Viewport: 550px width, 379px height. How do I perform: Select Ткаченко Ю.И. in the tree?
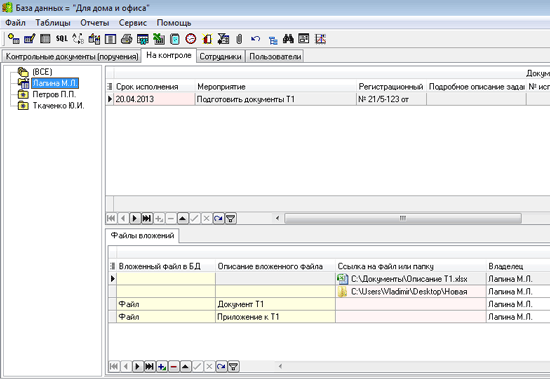point(58,106)
